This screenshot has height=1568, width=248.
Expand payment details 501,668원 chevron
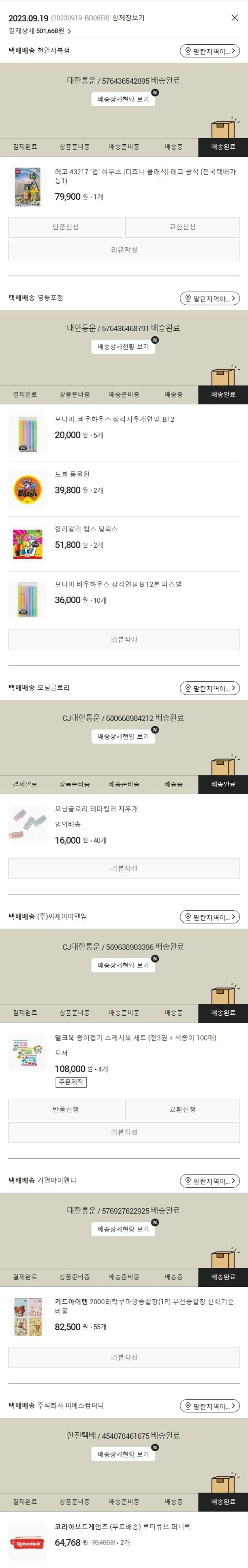(x=69, y=31)
